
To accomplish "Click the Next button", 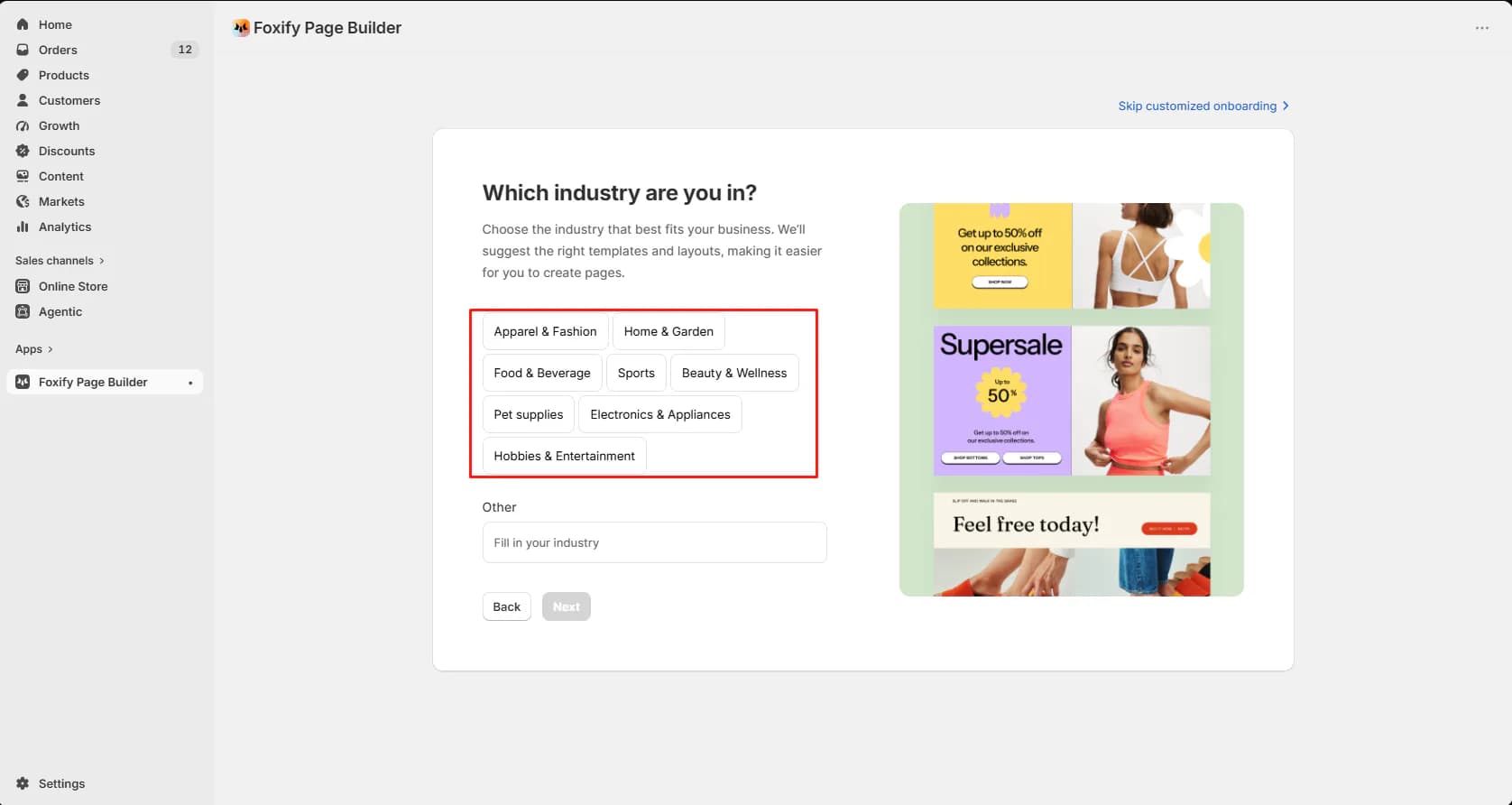I will pos(567,606).
